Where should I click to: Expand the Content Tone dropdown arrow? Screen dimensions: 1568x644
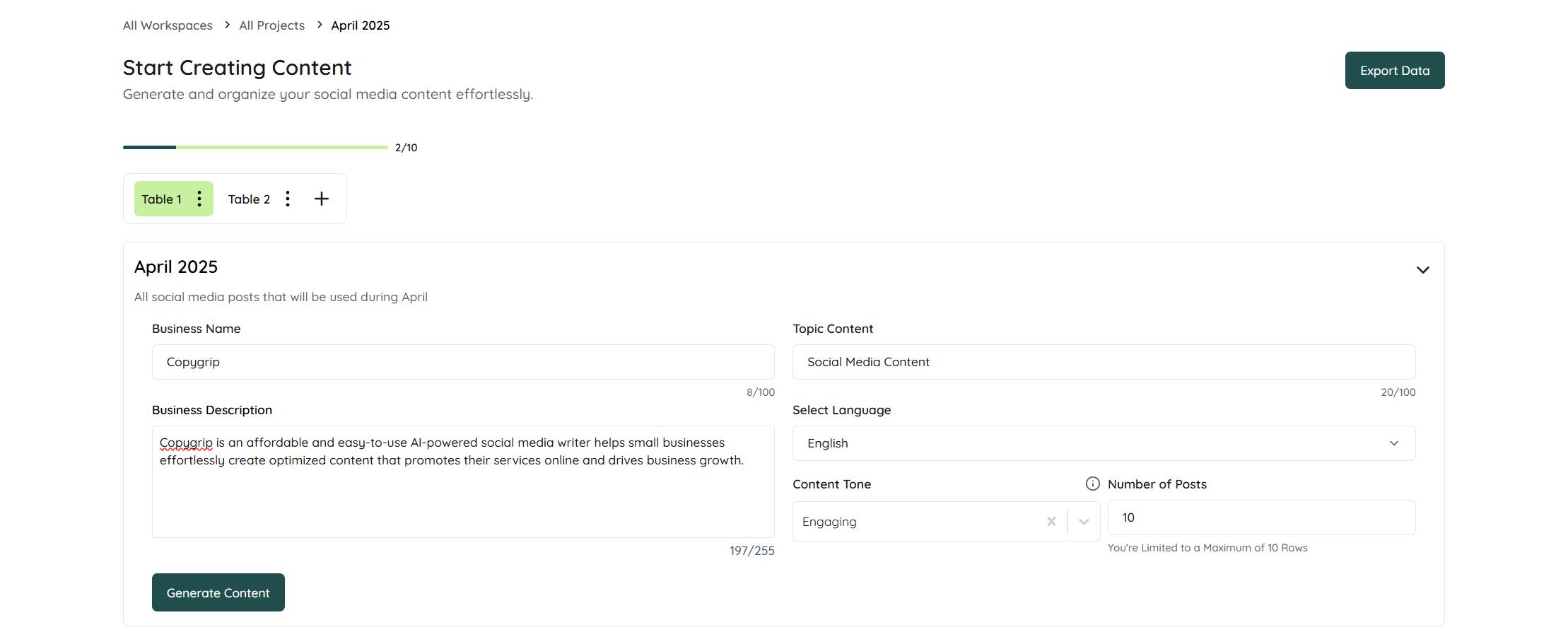(x=1084, y=522)
